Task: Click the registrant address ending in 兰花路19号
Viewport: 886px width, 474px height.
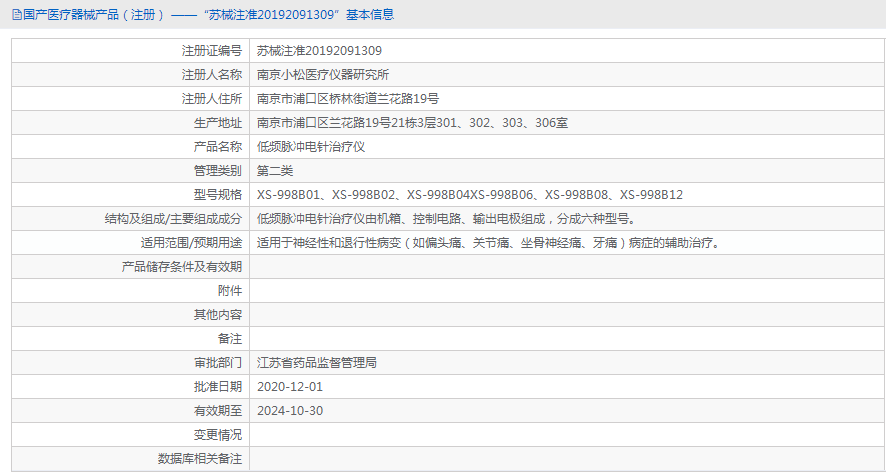Action: (348, 99)
